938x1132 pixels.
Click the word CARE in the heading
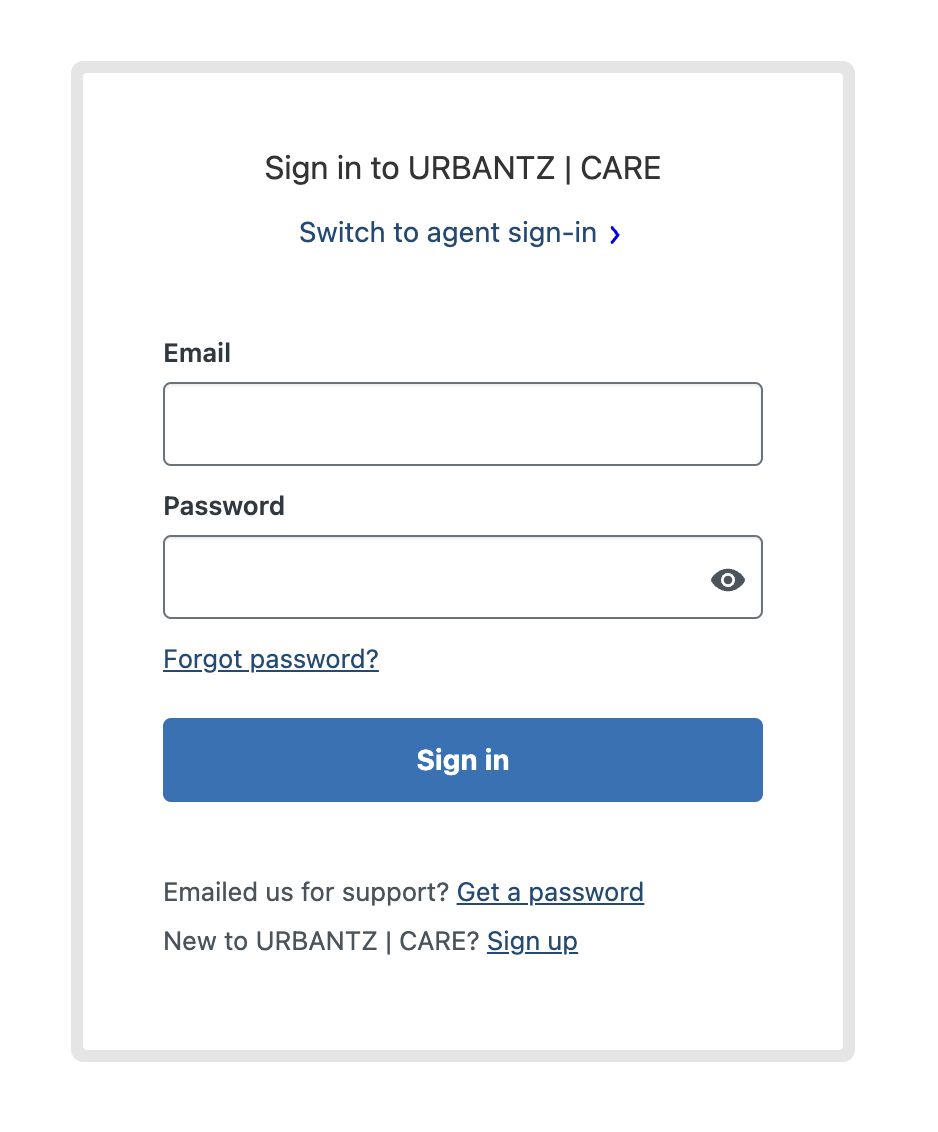click(x=621, y=168)
